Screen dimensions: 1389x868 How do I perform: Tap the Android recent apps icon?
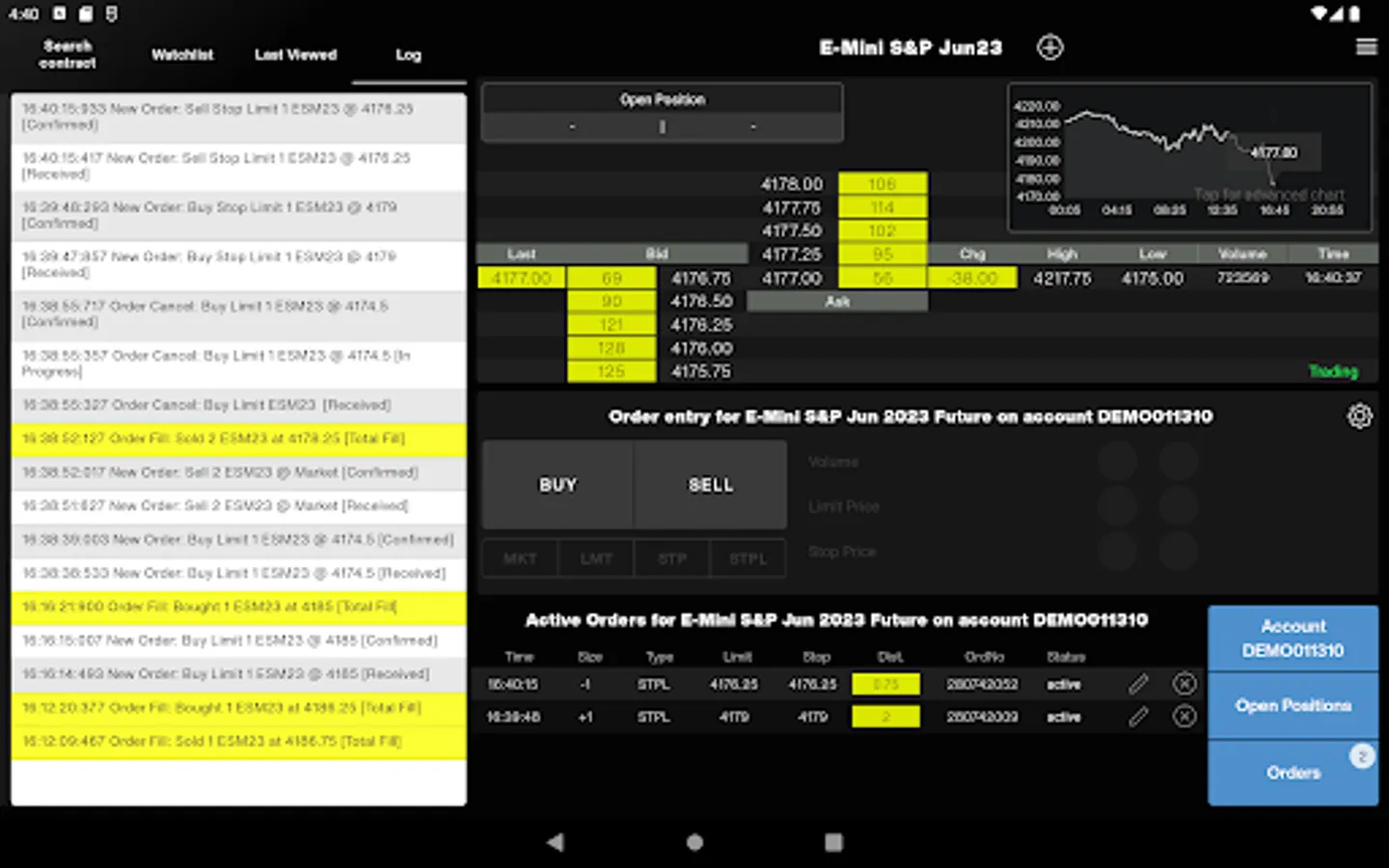pyautogui.click(x=833, y=842)
